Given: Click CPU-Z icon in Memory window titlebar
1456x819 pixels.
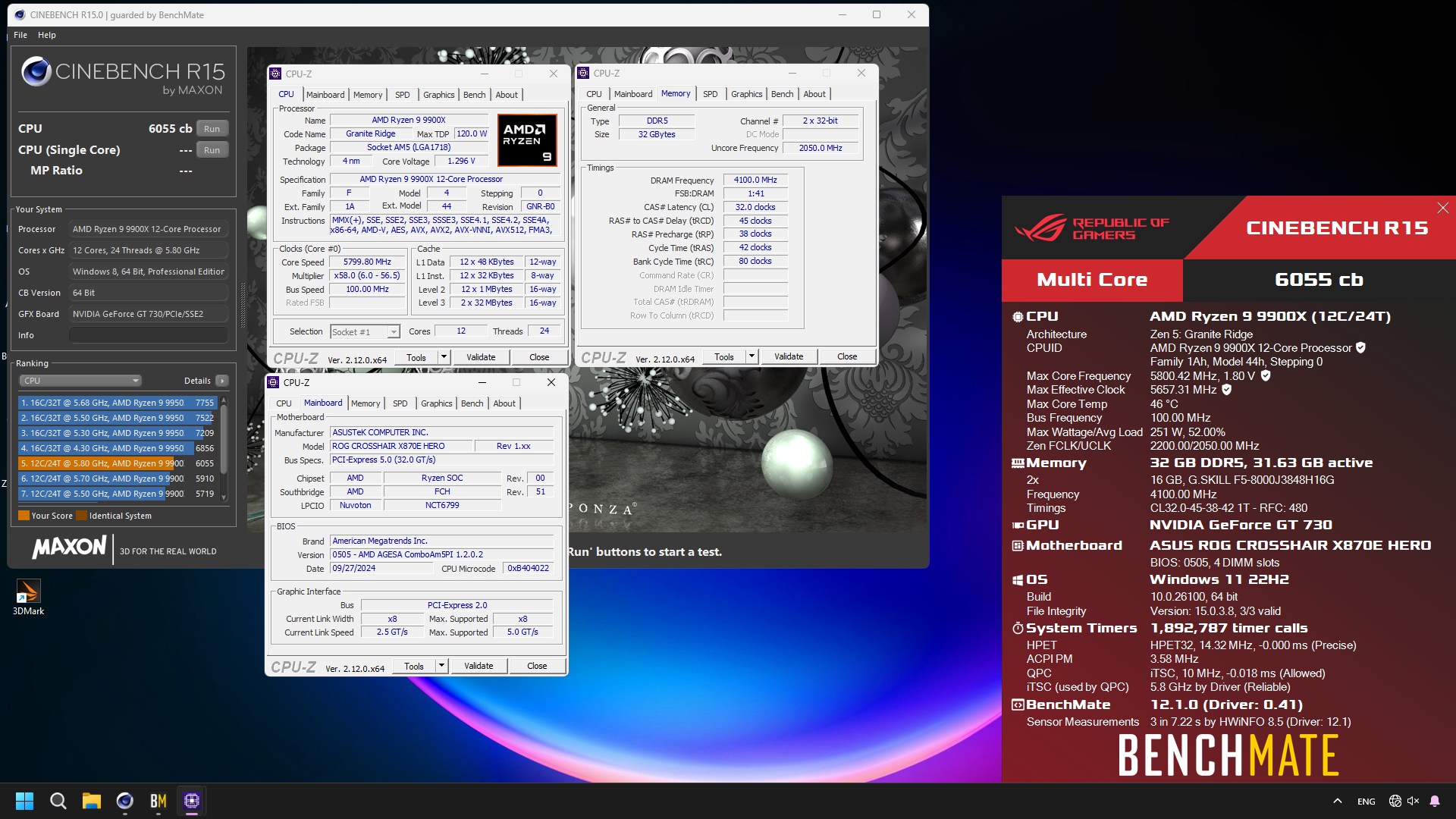Looking at the screenshot, I should [x=583, y=73].
